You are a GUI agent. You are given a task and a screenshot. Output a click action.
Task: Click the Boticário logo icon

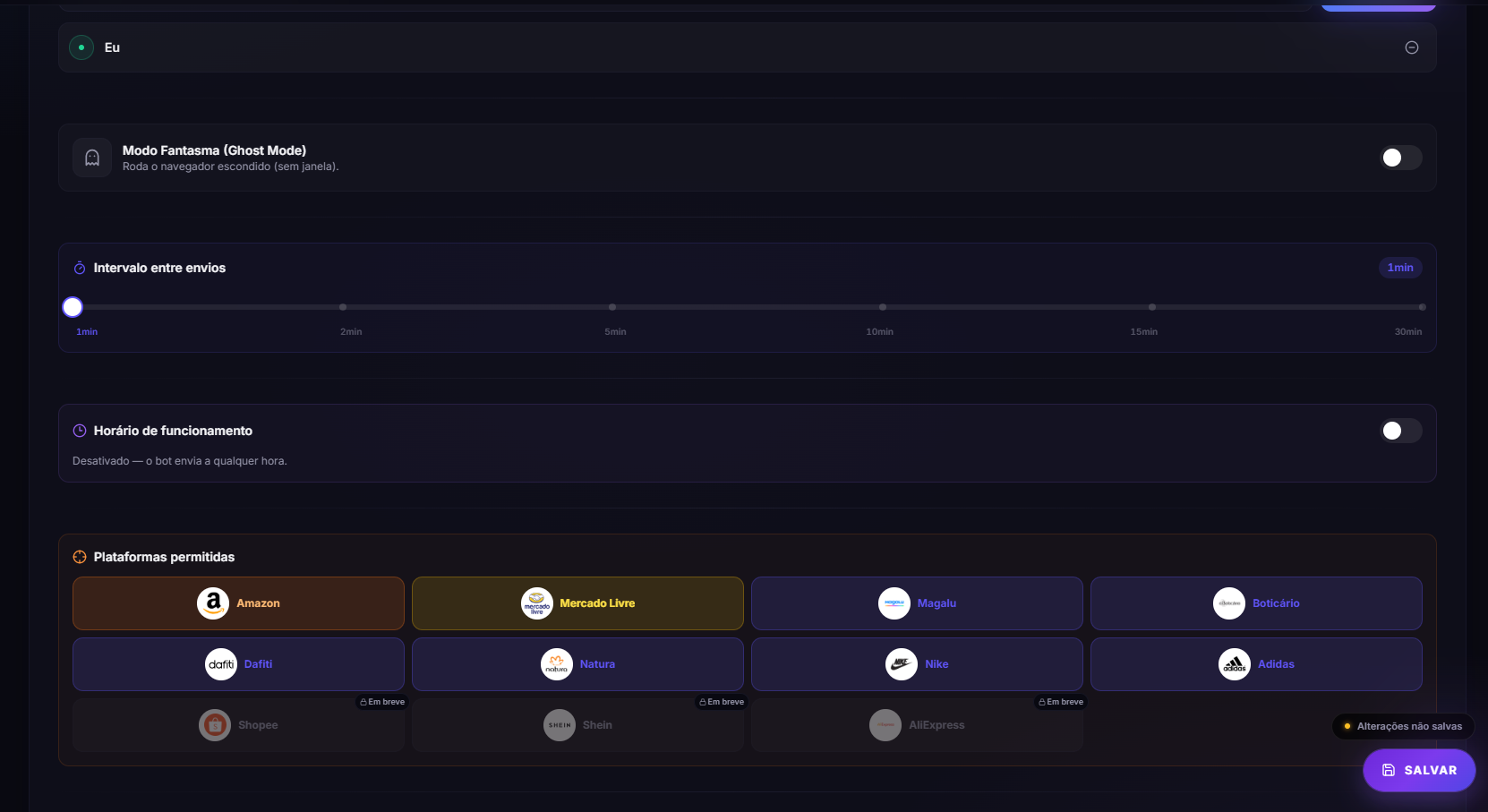pyautogui.click(x=1229, y=603)
